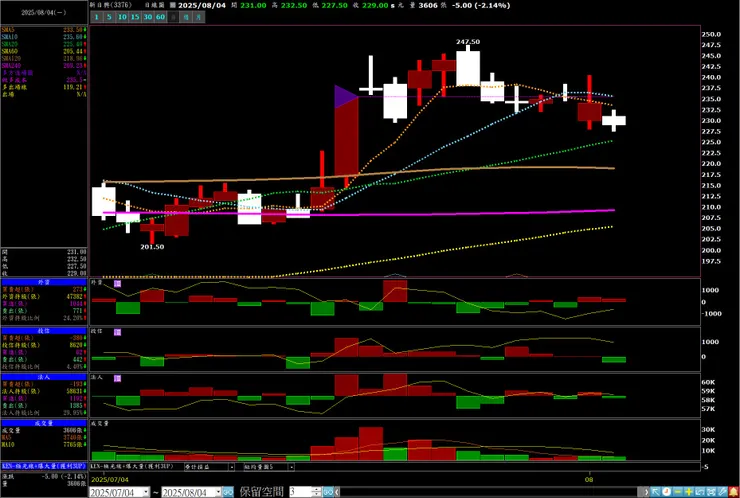The height and width of the screenshot is (498, 740).
Task: Click the purple triangle marker on the chart
Action: tap(346, 97)
